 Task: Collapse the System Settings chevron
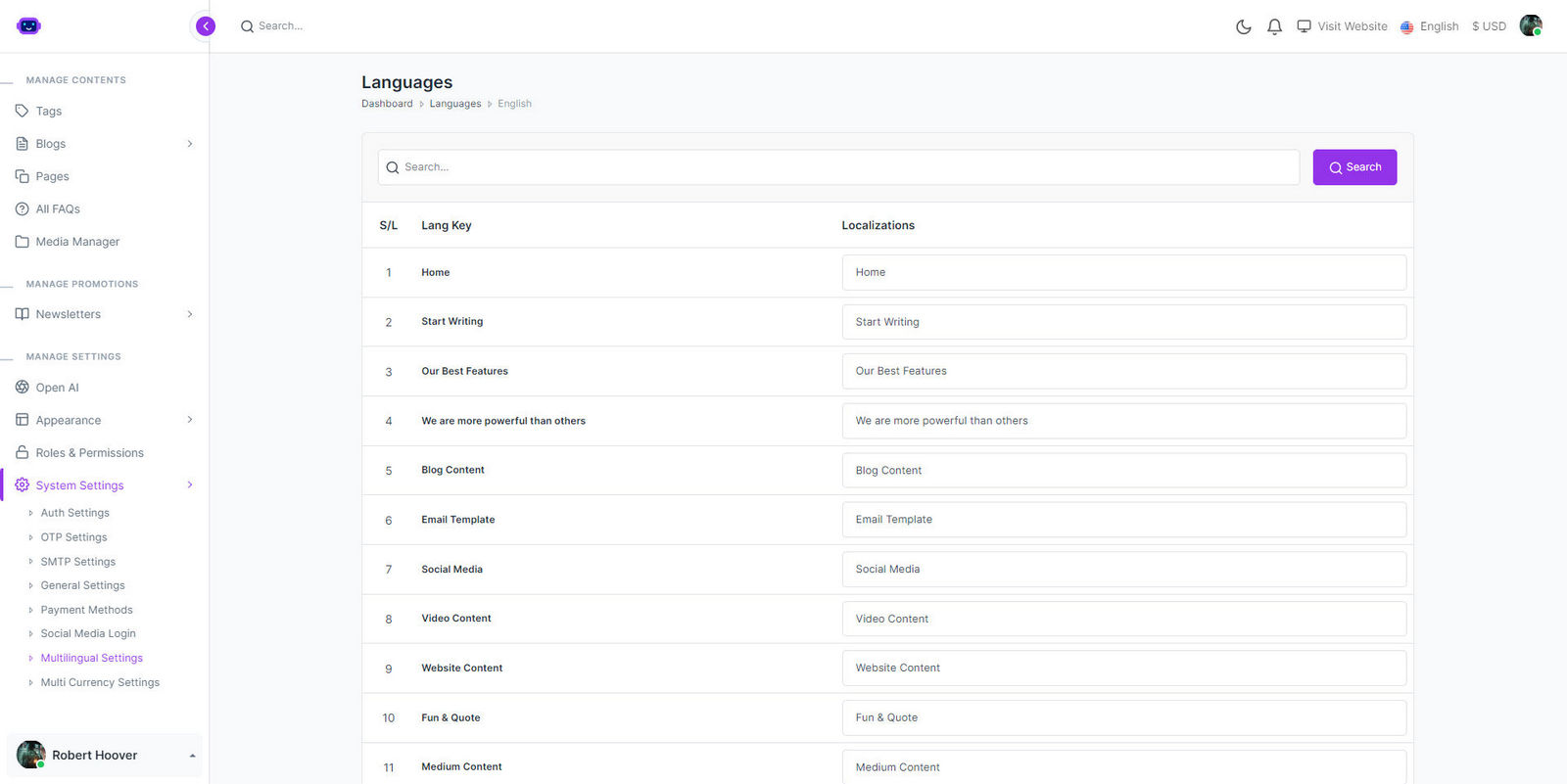point(190,484)
